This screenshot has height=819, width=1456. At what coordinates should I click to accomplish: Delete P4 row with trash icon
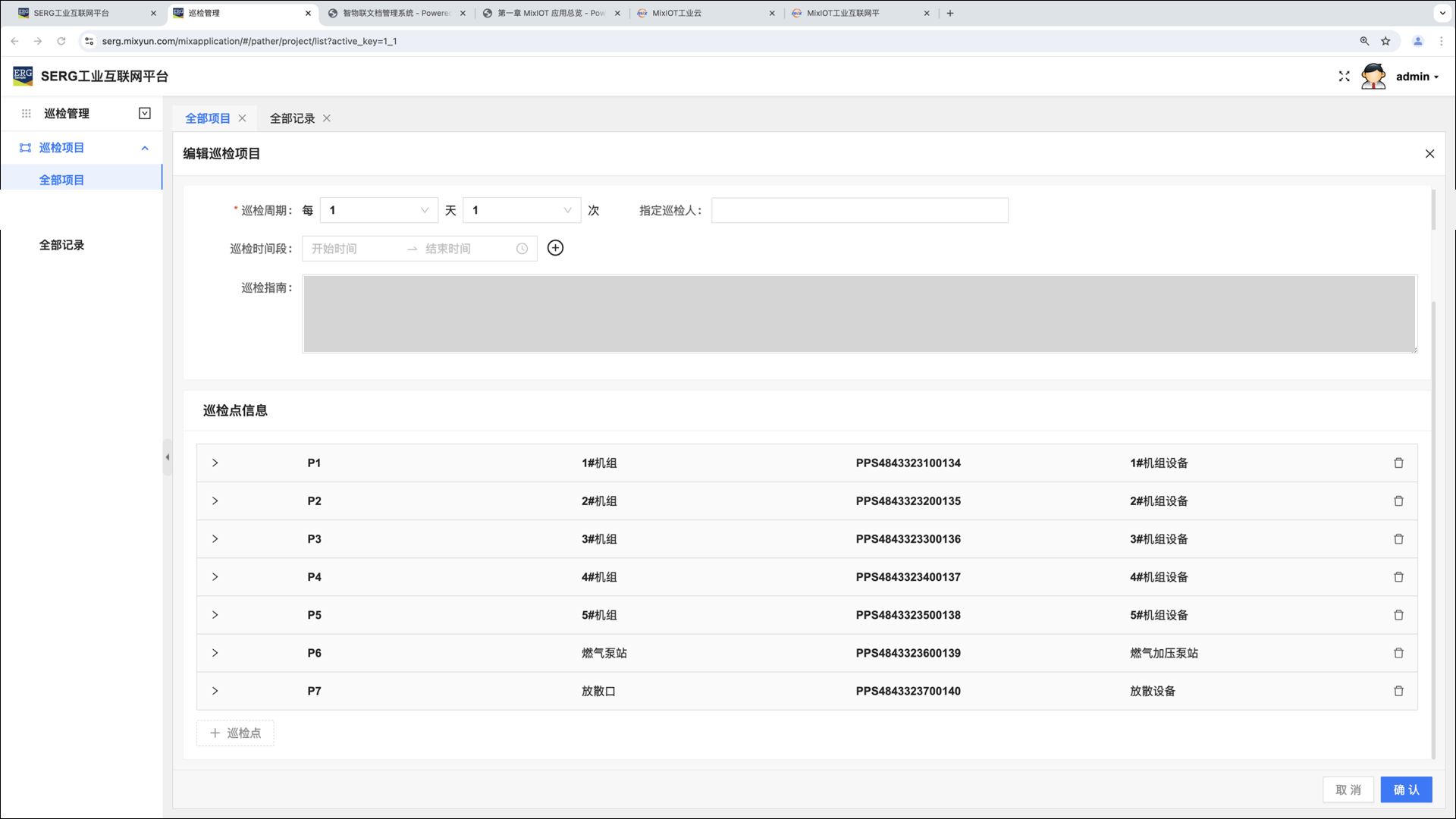point(1398,577)
